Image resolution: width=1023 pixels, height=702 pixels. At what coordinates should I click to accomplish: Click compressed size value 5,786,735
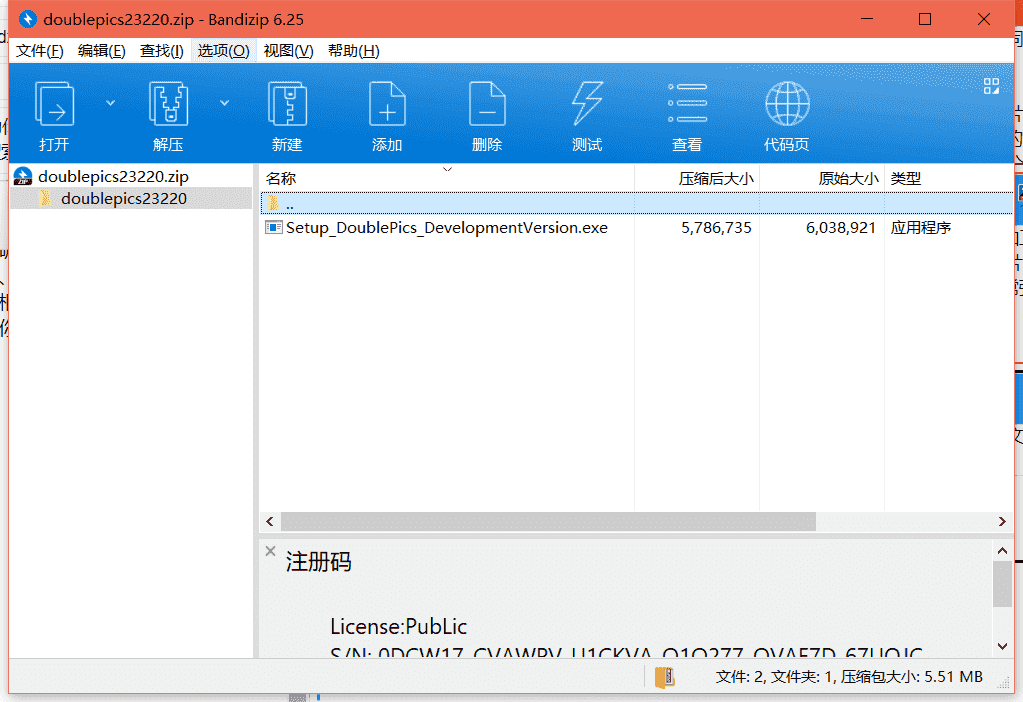pos(716,228)
